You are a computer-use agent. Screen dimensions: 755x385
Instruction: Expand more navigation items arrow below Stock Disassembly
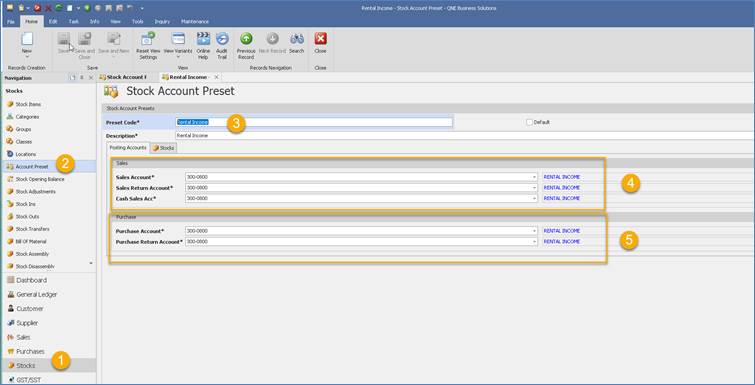tap(91, 263)
